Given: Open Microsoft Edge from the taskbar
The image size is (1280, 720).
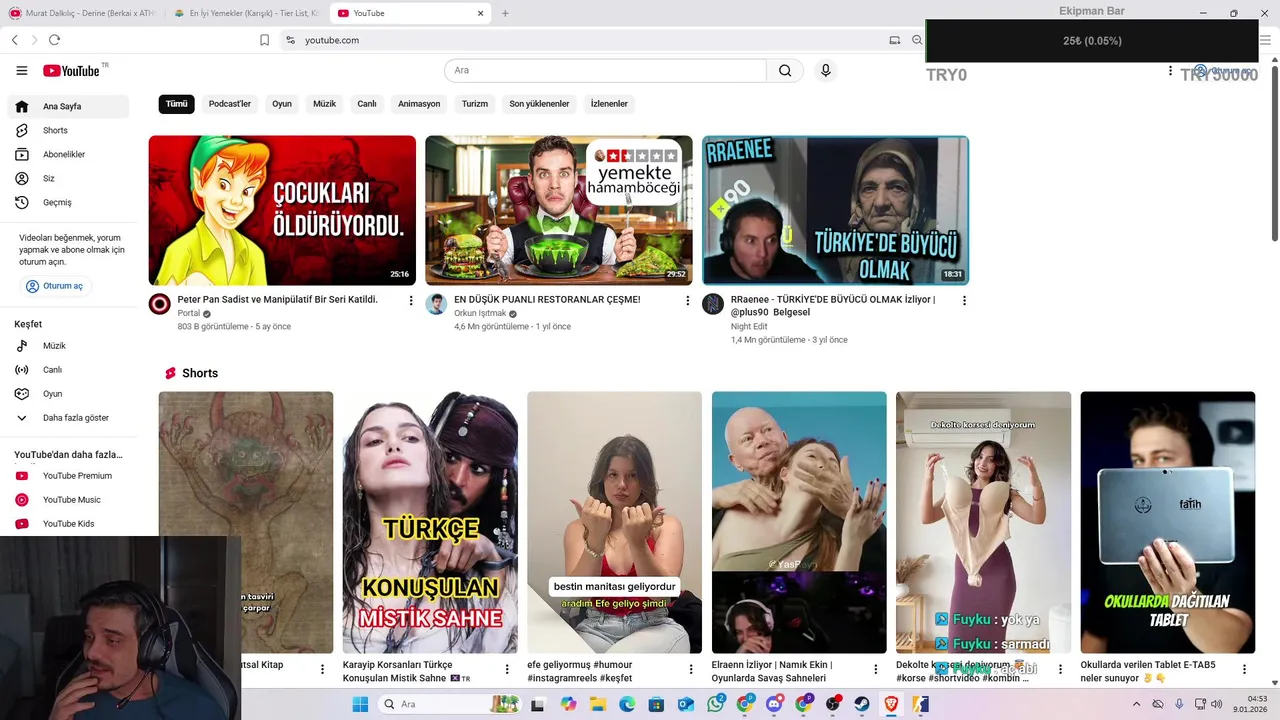Looking at the screenshot, I should coord(627,704).
